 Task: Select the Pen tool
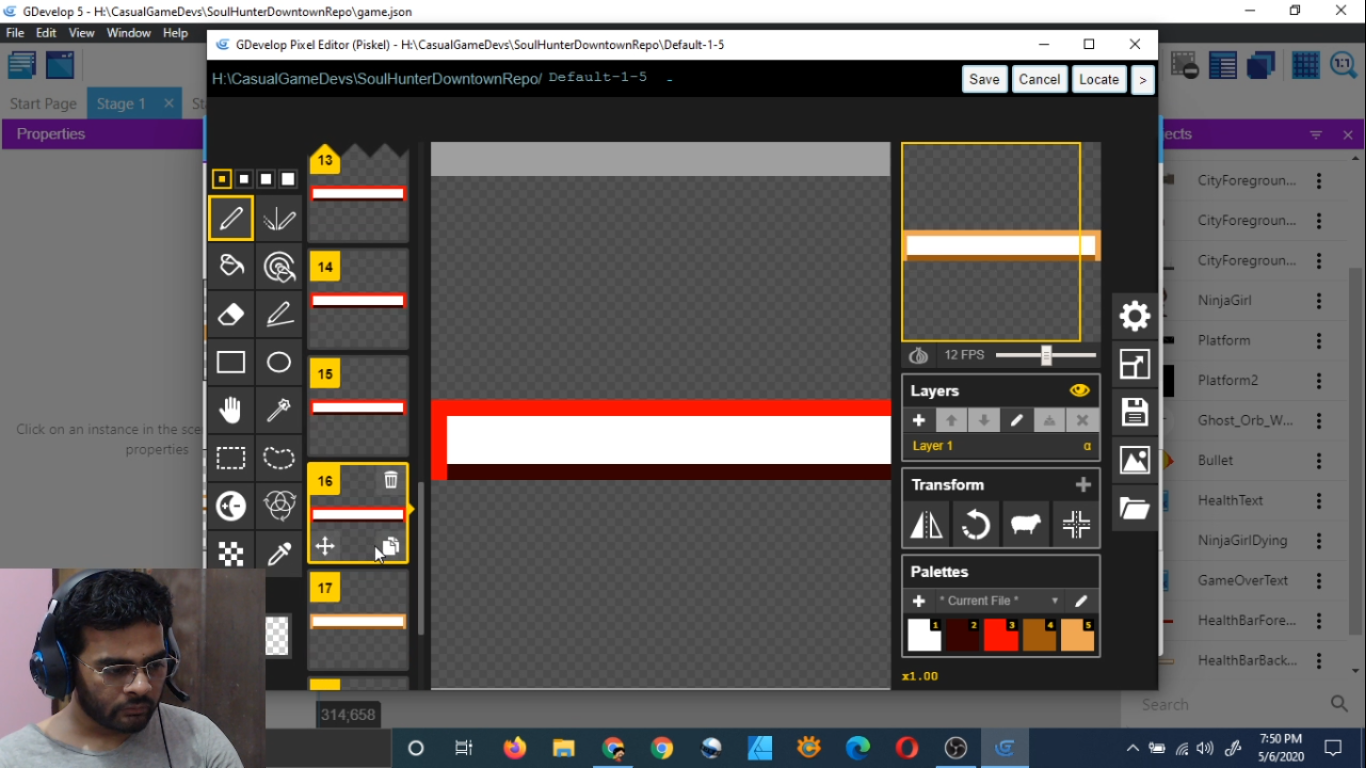pyautogui.click(x=231, y=218)
